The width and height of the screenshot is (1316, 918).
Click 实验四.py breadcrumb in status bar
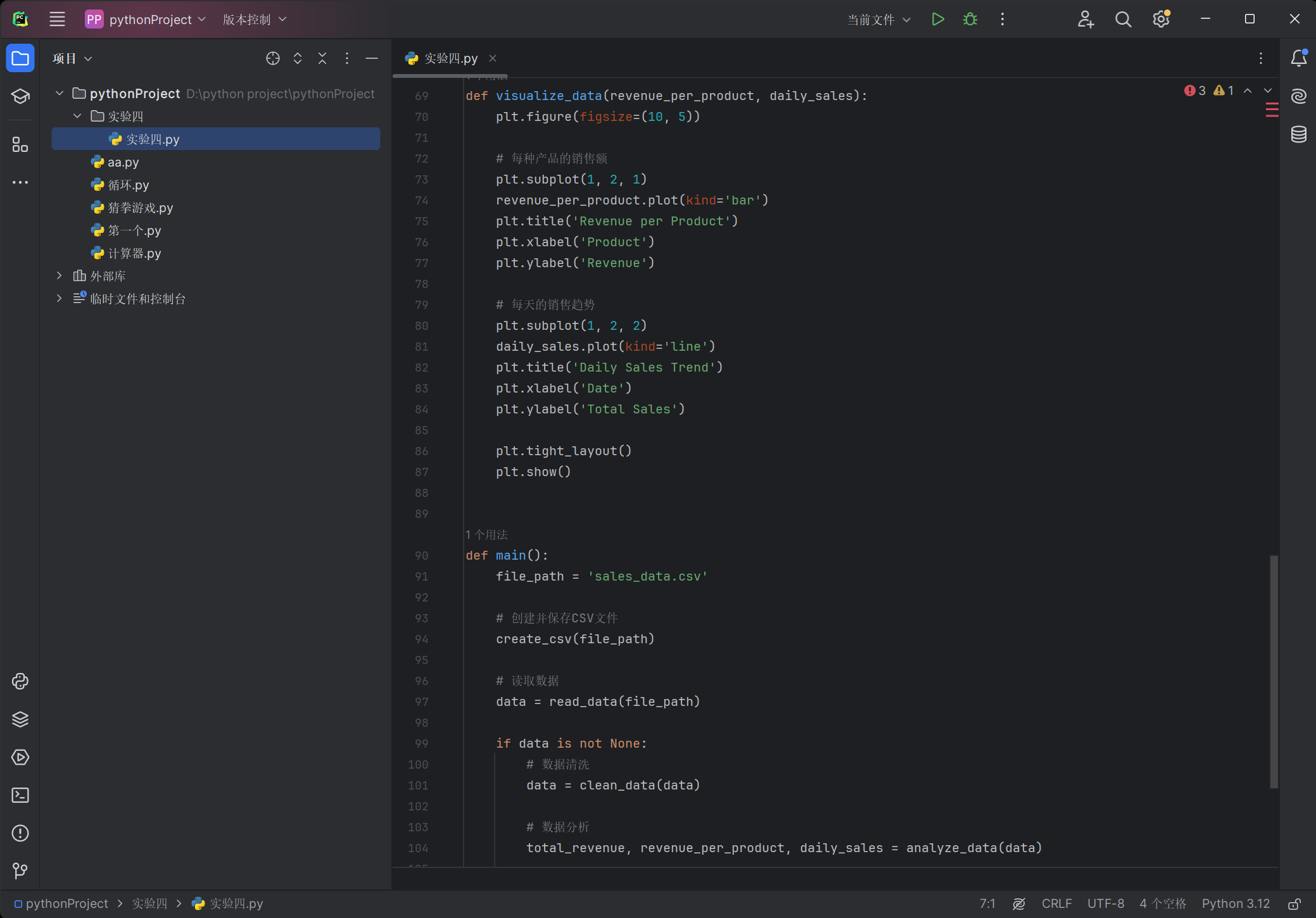point(228,904)
